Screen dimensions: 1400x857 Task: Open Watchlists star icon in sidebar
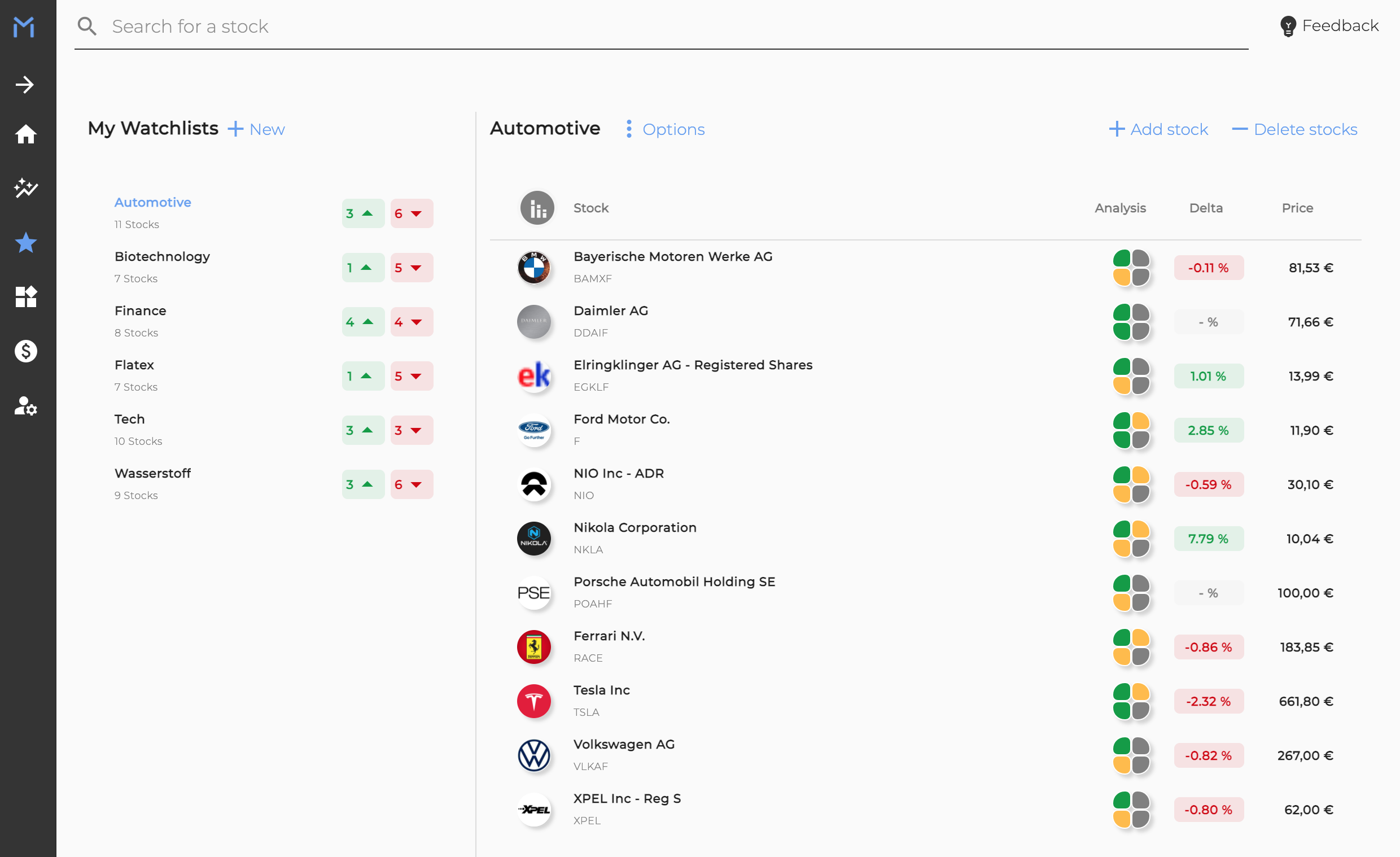[25, 243]
